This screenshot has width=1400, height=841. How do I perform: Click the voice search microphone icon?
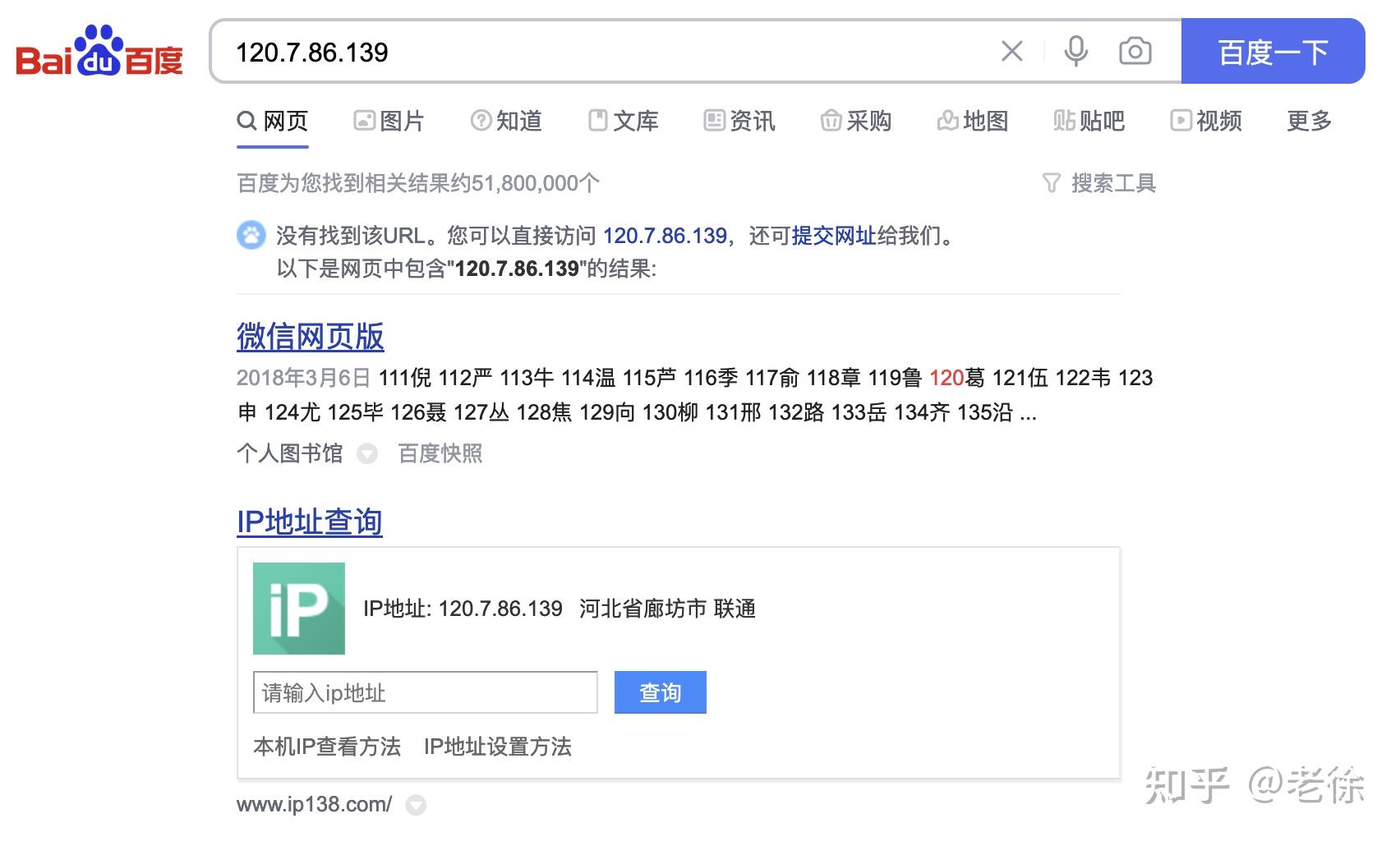(x=1075, y=51)
